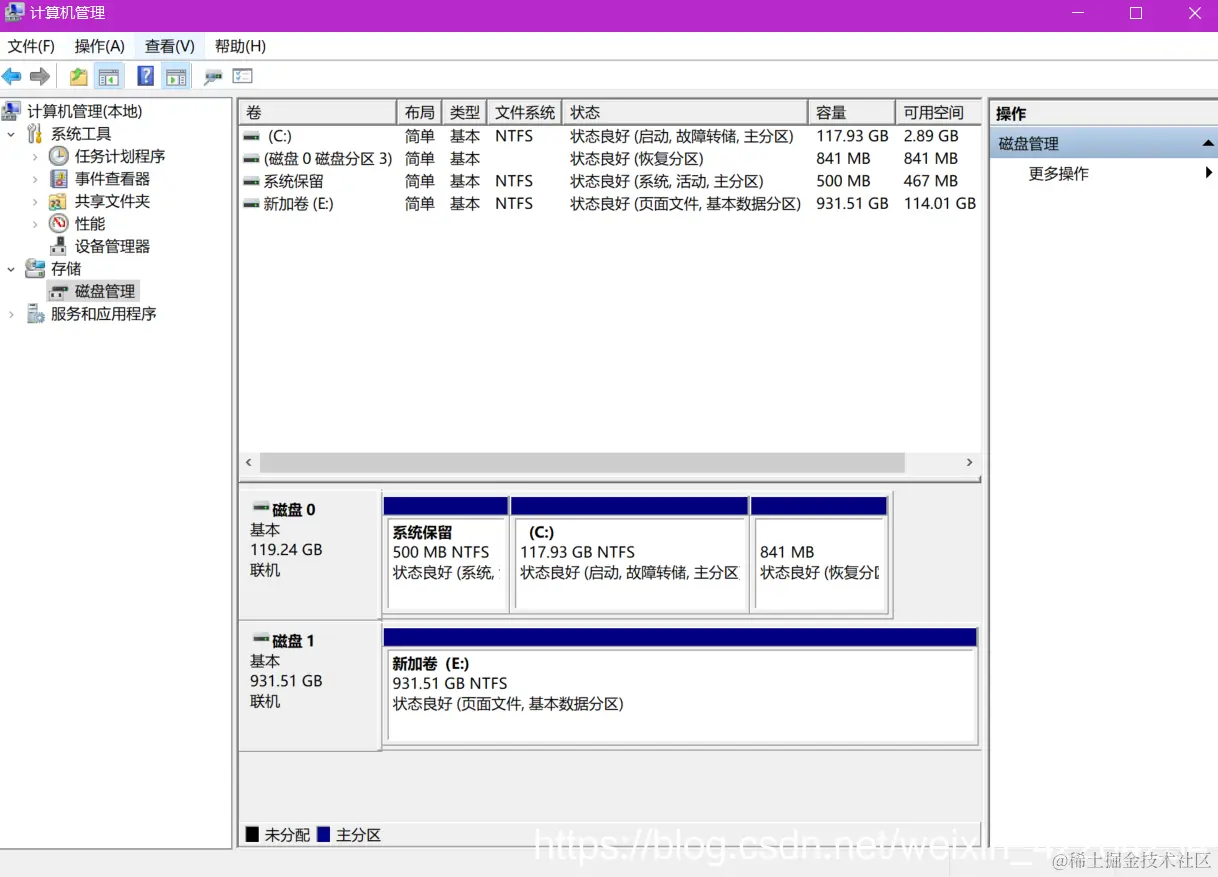Click the 计算机管理(本地) root node icon
The height and width of the screenshot is (877, 1218).
tap(12, 111)
